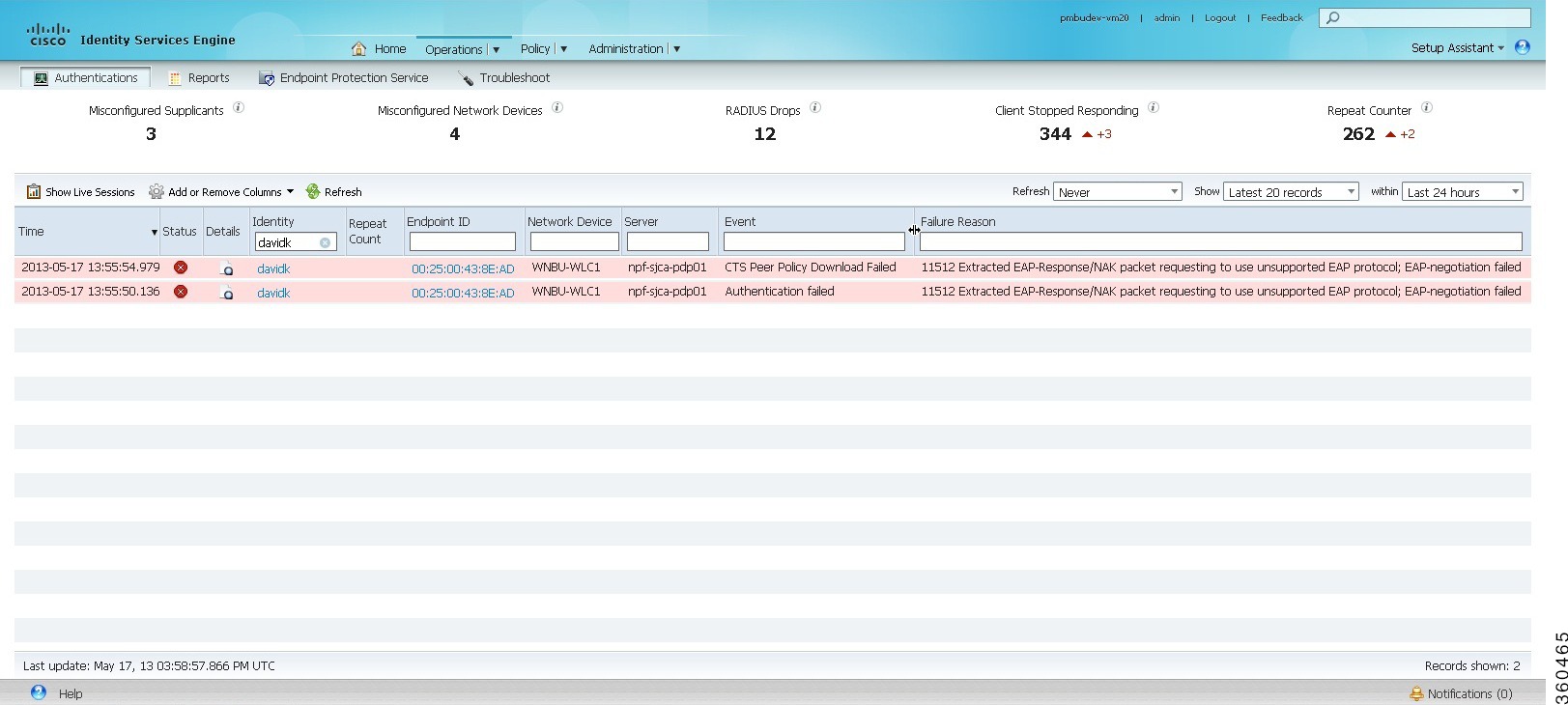Click the green Refresh icon
The width and height of the screenshot is (1568, 705).
(x=313, y=191)
